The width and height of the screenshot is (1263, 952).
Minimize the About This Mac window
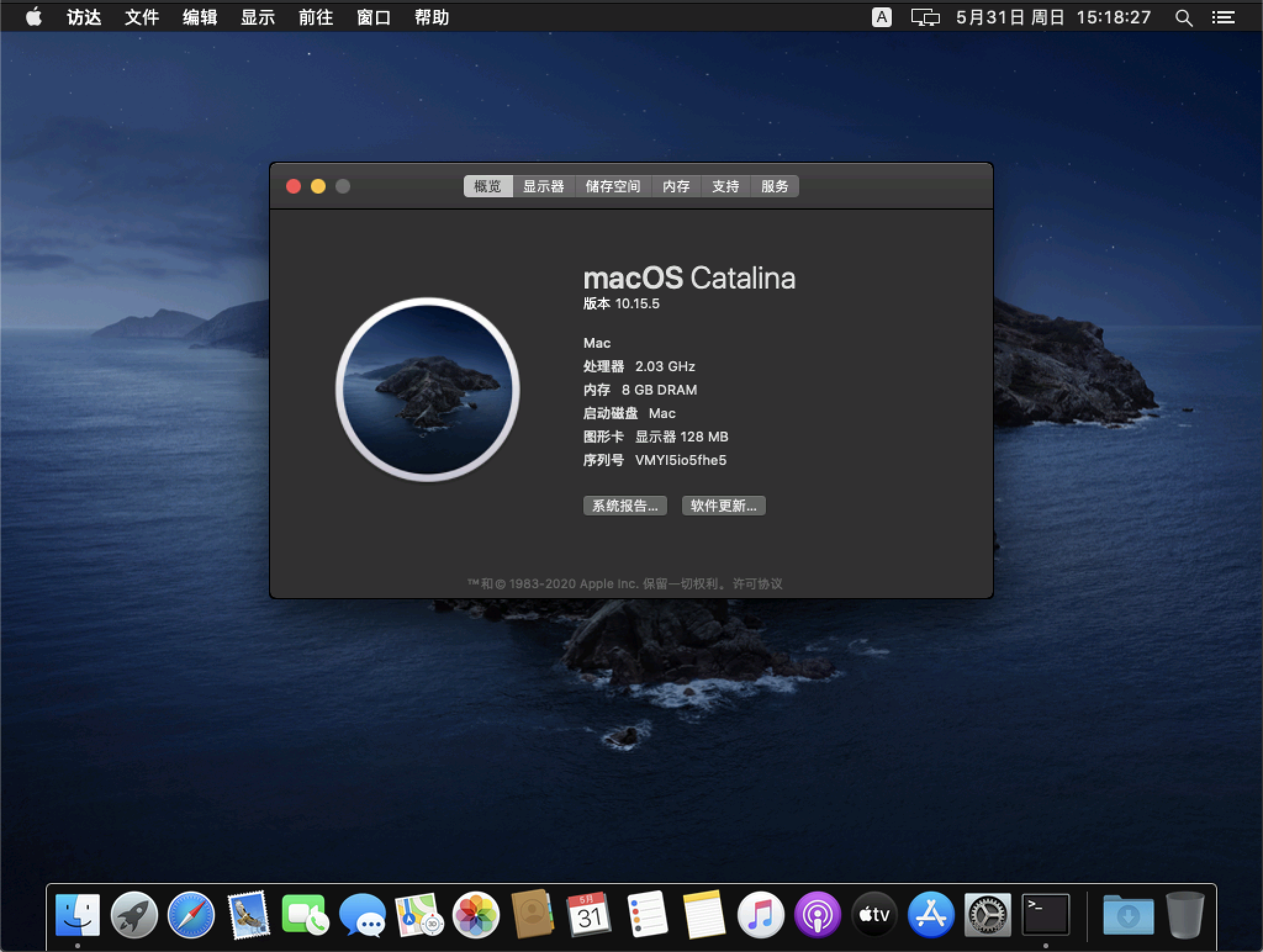(x=318, y=186)
